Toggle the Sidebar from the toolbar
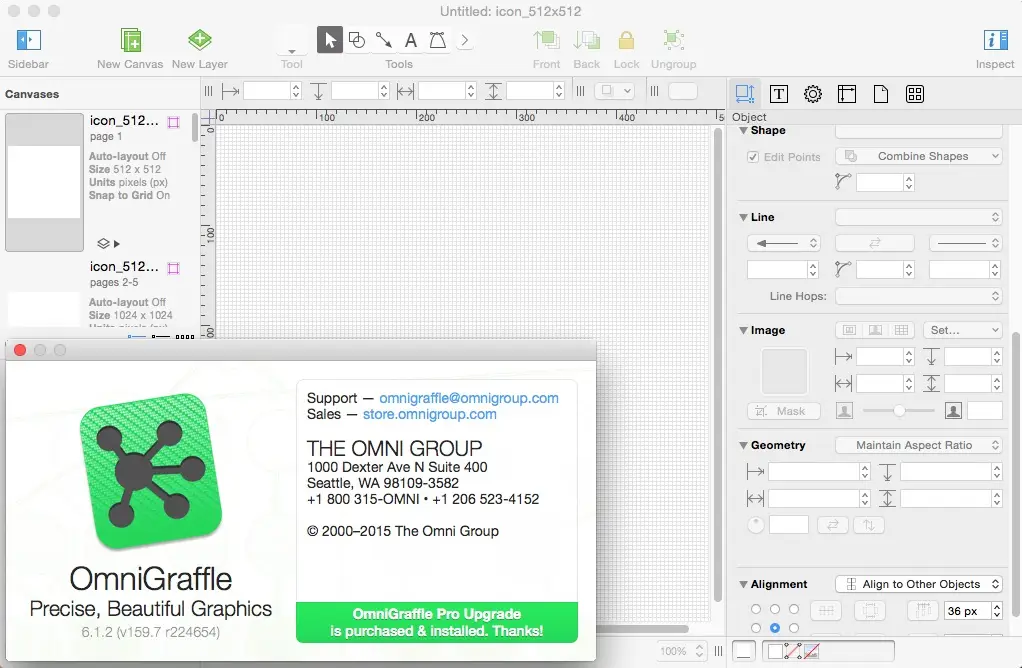The image size is (1022, 668). (x=28, y=40)
